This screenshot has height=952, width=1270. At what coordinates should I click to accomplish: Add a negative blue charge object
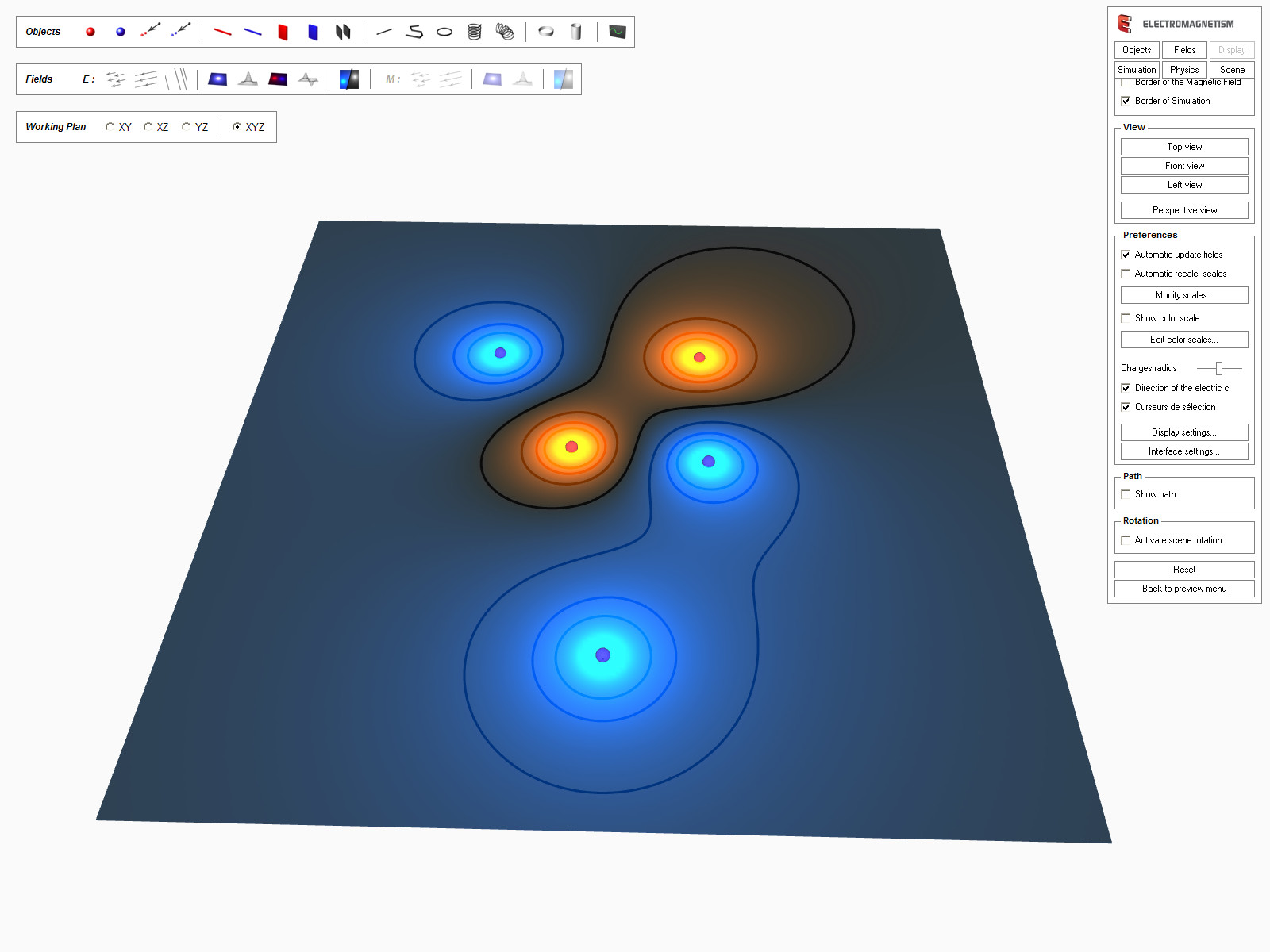(x=120, y=32)
